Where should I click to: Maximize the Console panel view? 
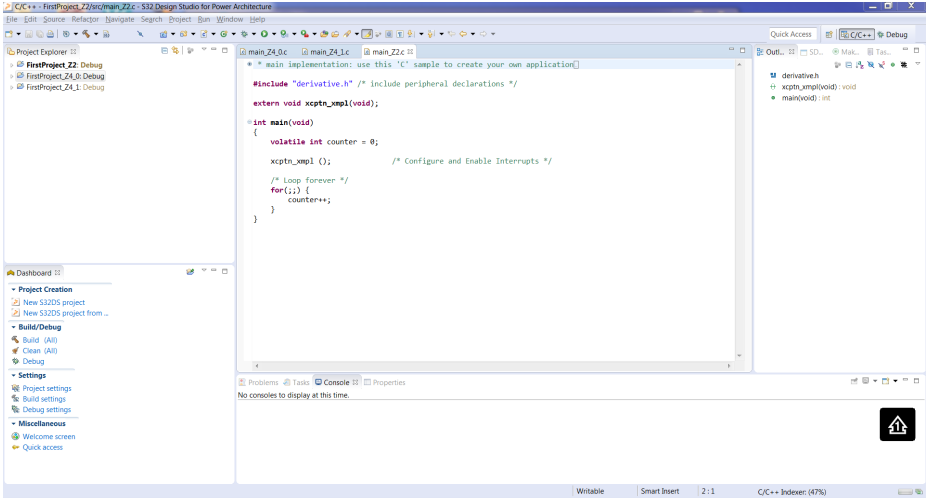click(916, 382)
